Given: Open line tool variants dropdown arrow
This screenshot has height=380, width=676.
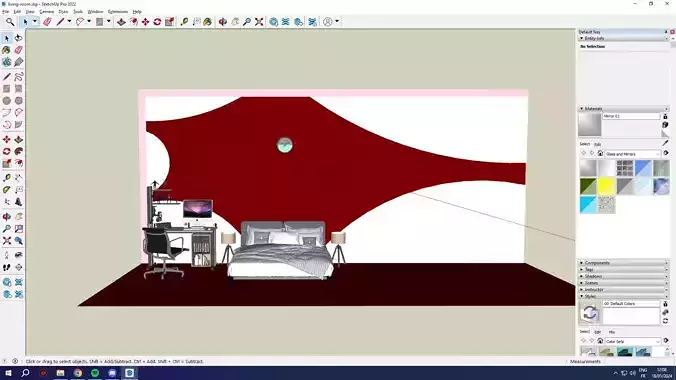Looking at the screenshot, I should point(69,22).
